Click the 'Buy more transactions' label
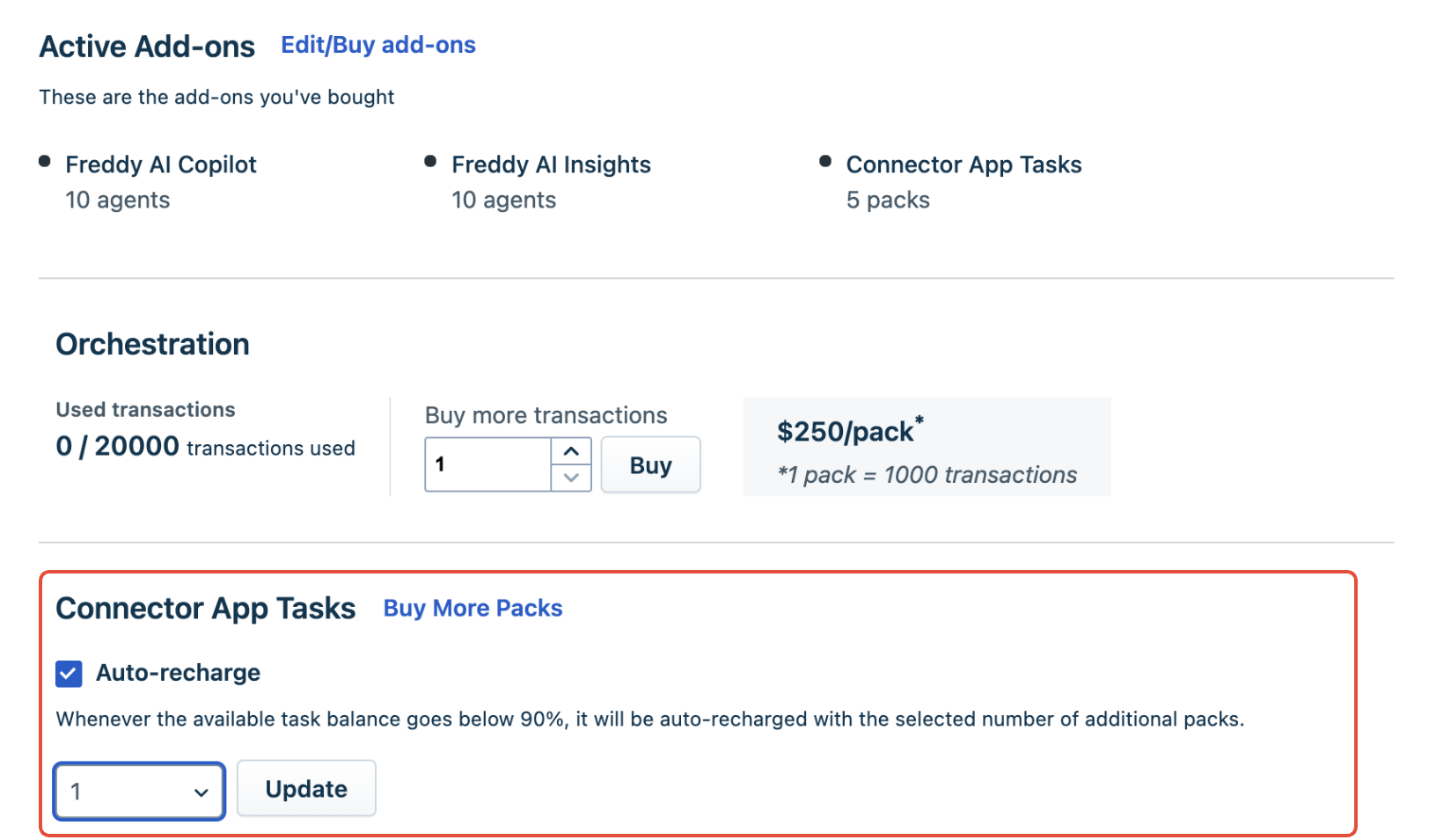The width and height of the screenshot is (1436, 840). pos(546,415)
